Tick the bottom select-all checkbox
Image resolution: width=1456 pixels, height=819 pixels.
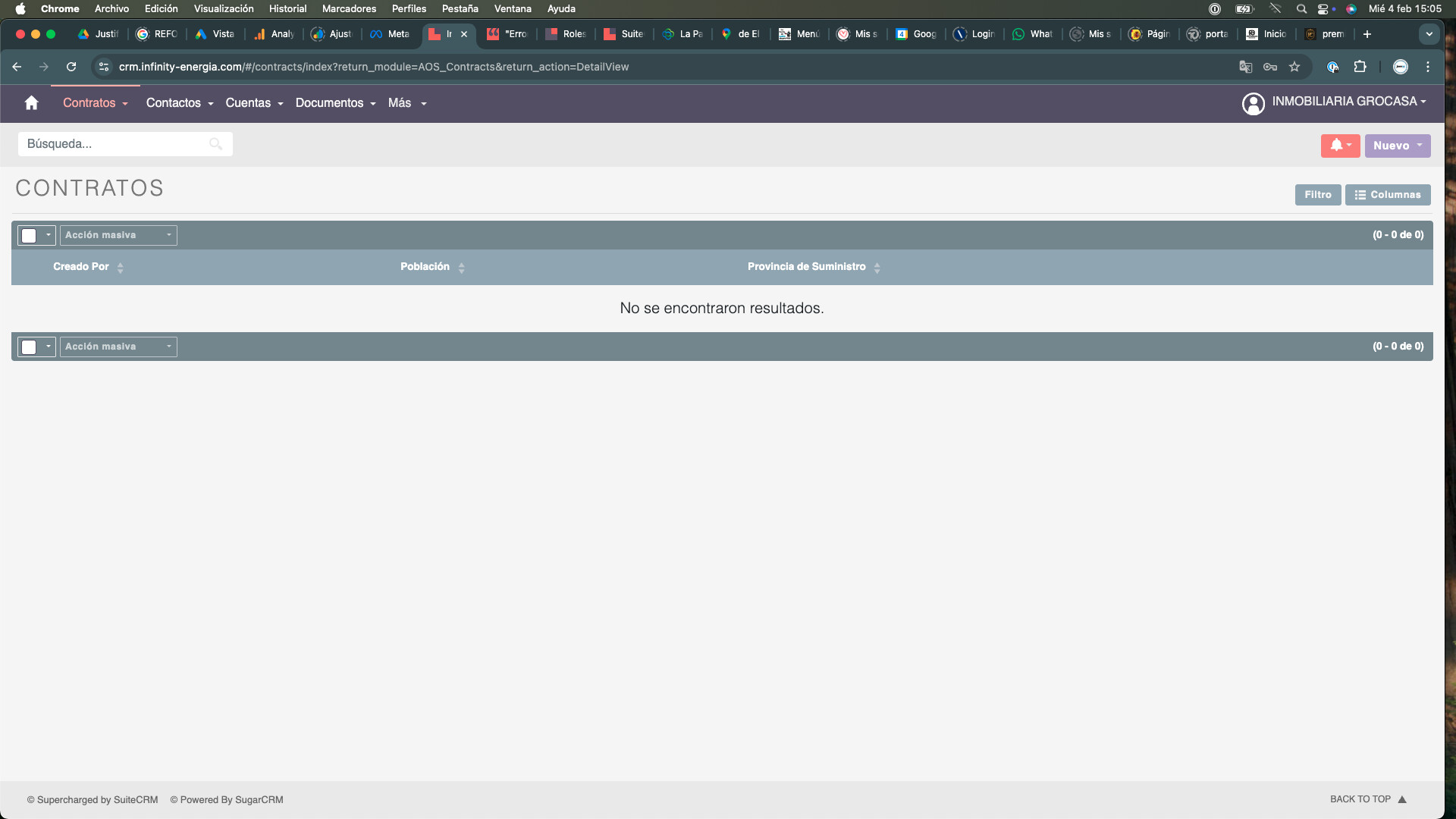point(29,347)
